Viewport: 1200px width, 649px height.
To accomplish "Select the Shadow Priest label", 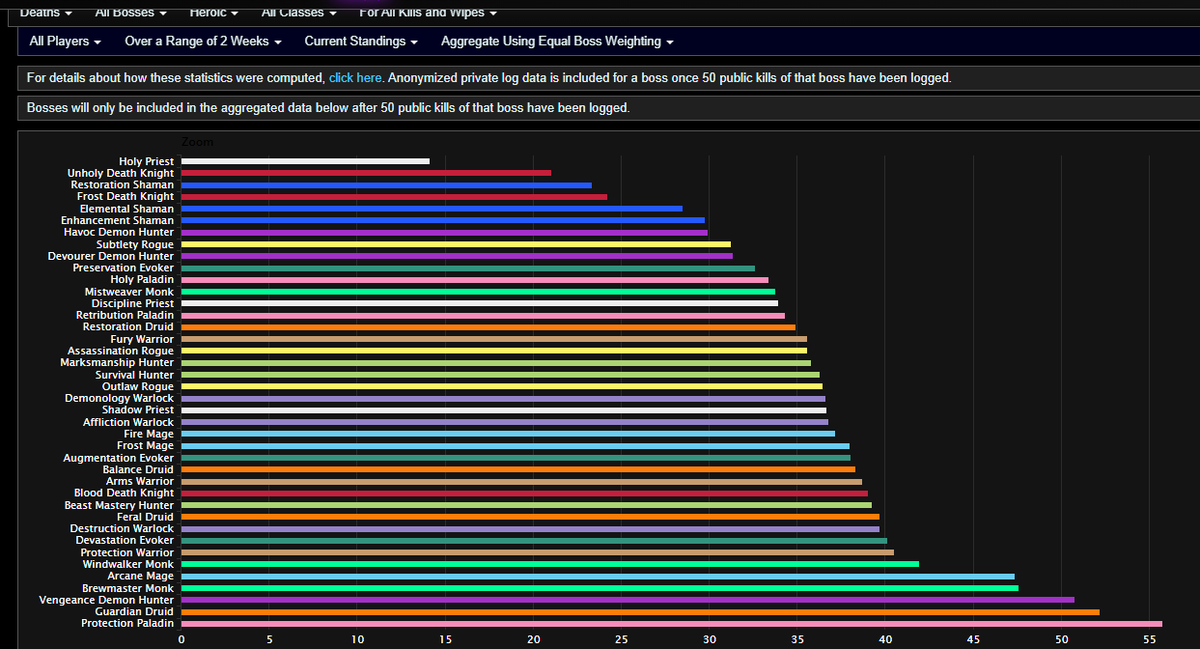I will pos(138,410).
